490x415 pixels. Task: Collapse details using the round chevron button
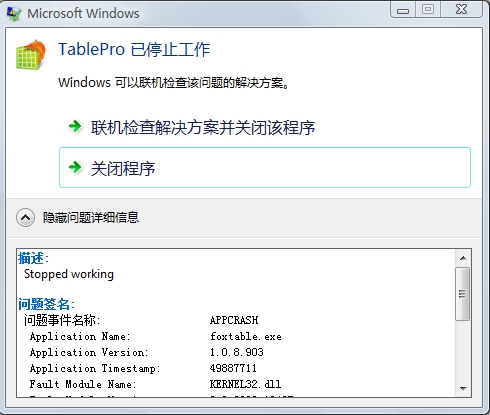[x=25, y=218]
